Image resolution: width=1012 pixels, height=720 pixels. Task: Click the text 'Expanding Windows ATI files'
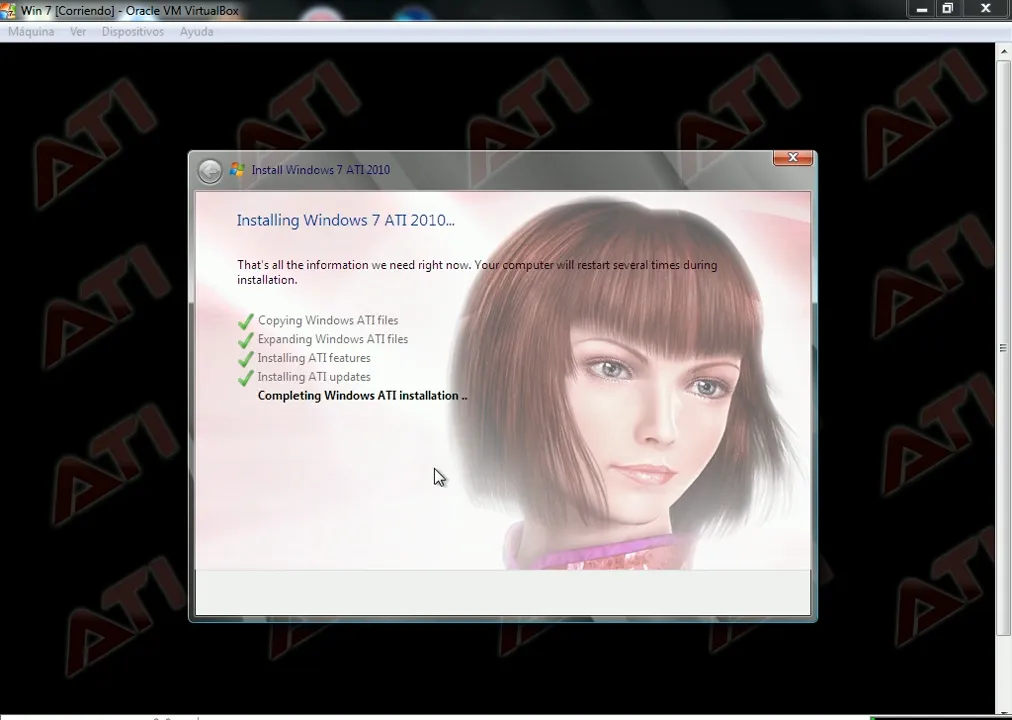click(x=332, y=339)
